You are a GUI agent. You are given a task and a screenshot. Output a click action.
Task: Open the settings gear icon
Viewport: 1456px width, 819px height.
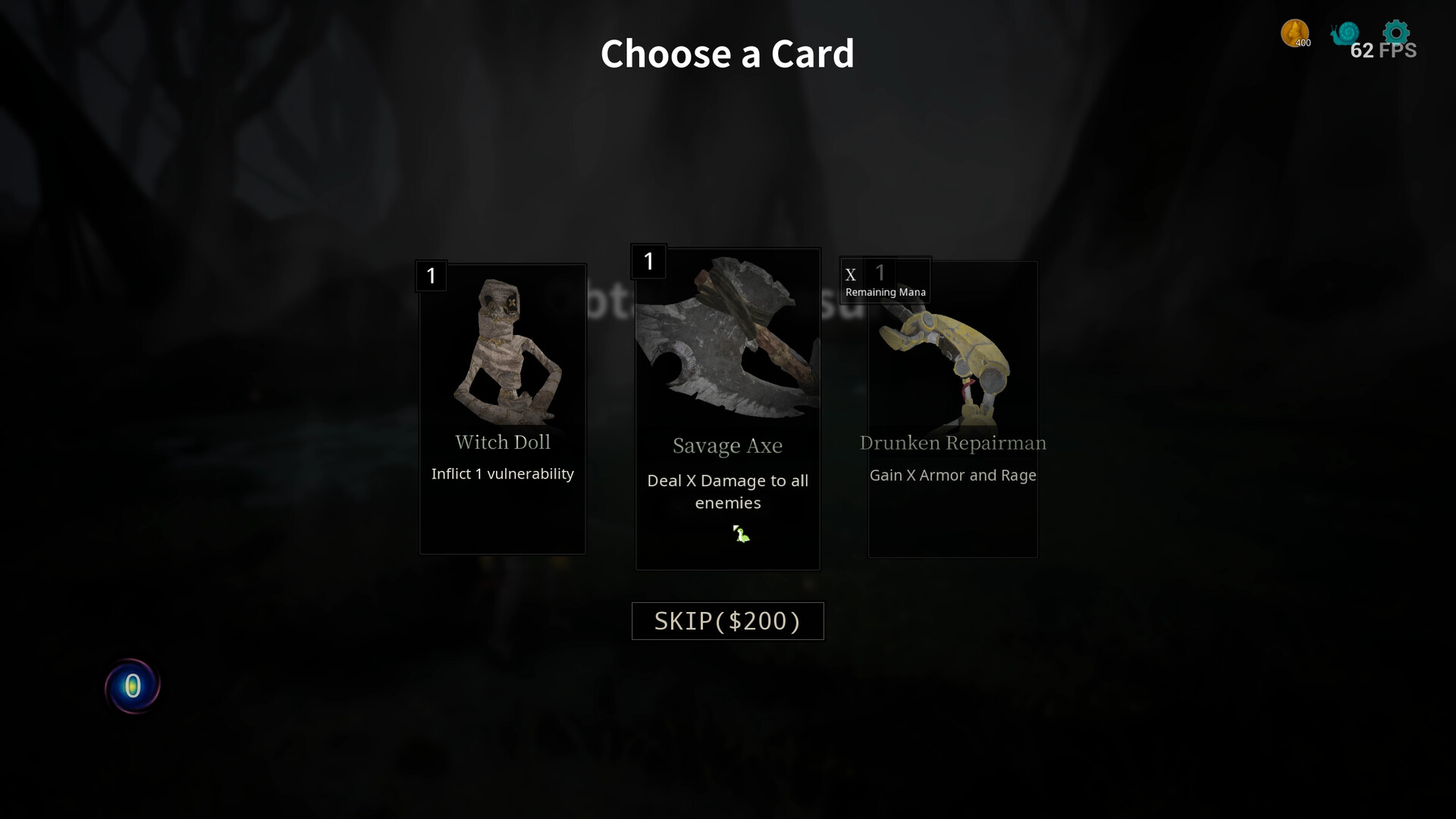pos(1396,32)
